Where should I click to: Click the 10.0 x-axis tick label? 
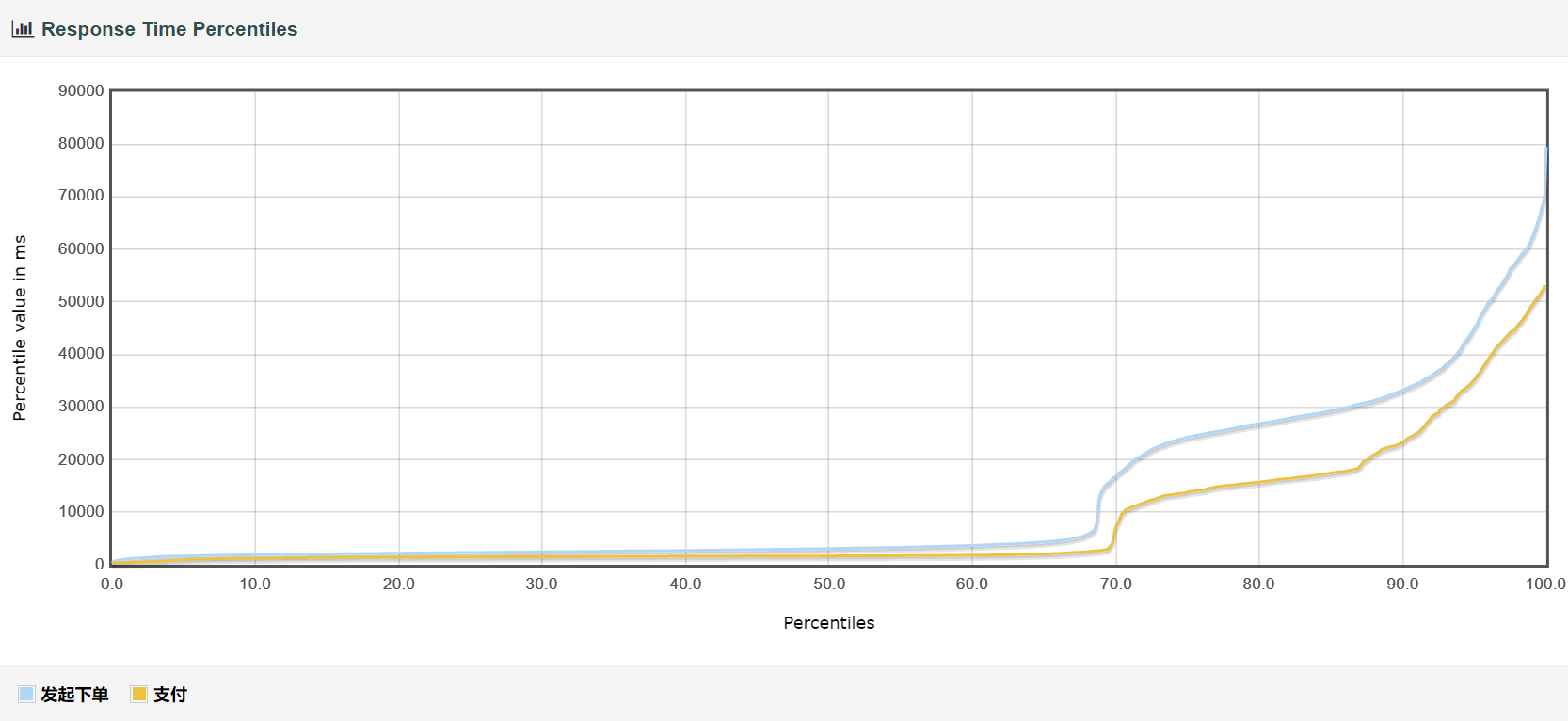[x=255, y=585]
